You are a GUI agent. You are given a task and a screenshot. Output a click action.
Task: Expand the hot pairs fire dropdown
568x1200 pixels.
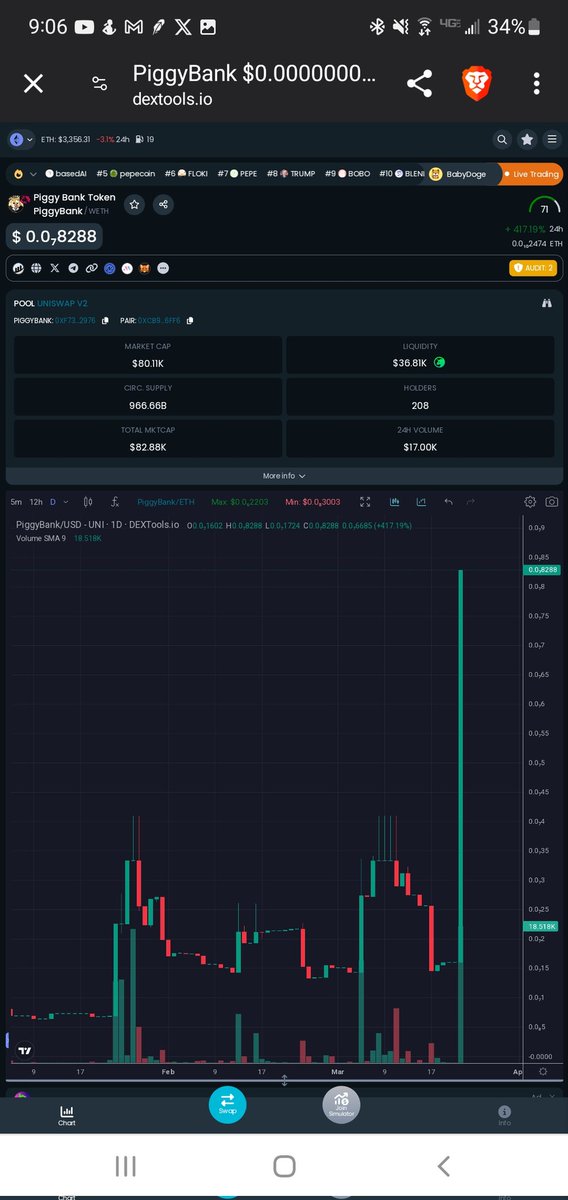33,173
